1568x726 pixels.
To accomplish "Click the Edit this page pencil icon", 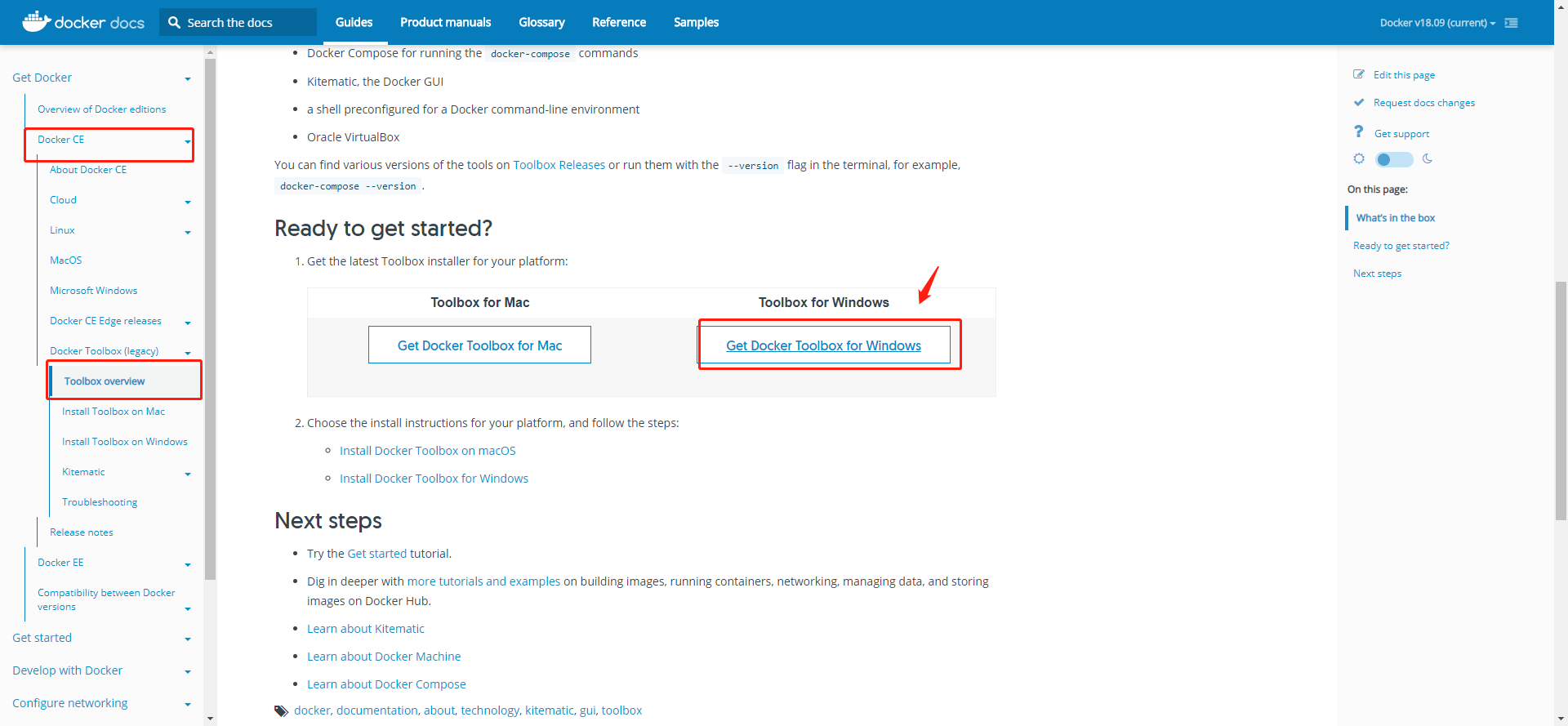I will click(1359, 74).
